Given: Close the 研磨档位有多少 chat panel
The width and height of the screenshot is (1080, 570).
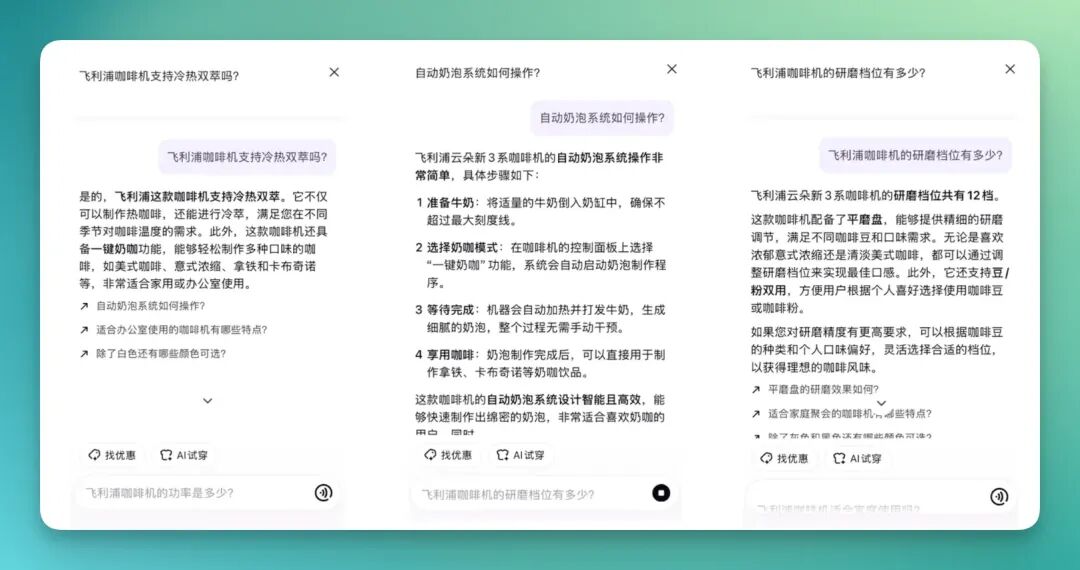Looking at the screenshot, I should [x=1010, y=69].
